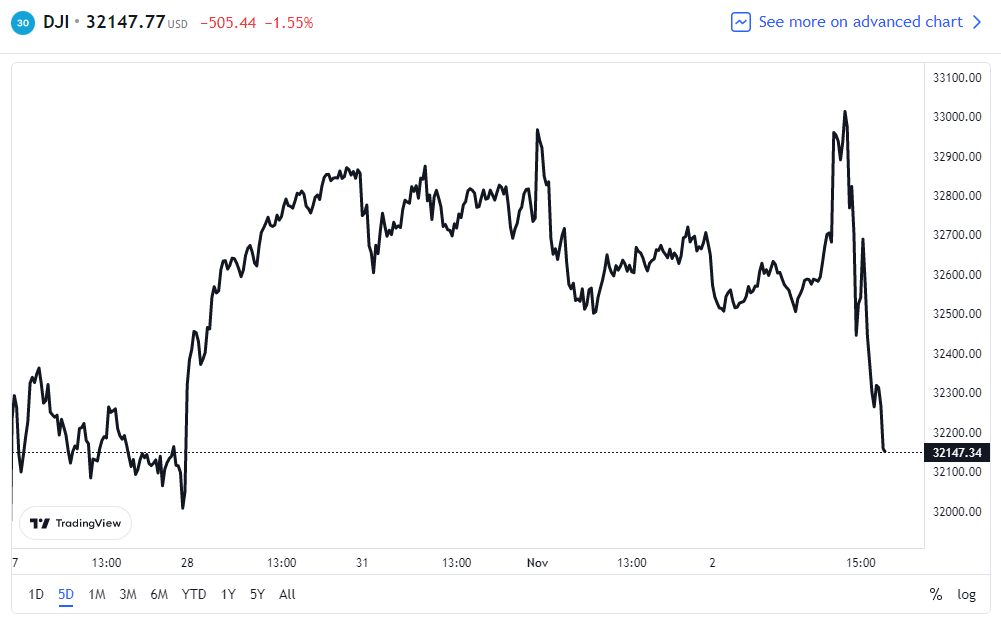
Task: Toggle the log scale mode
Action: 966,594
